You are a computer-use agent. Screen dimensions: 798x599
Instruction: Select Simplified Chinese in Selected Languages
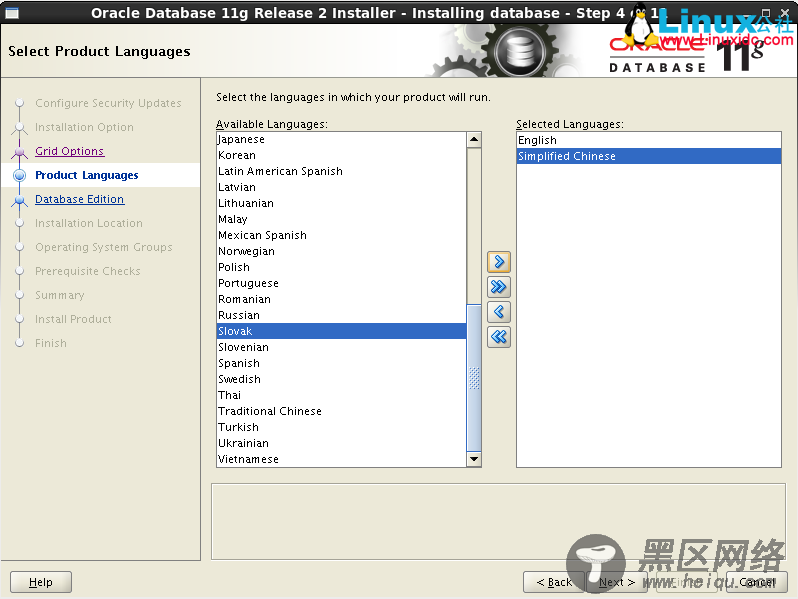(x=649, y=156)
